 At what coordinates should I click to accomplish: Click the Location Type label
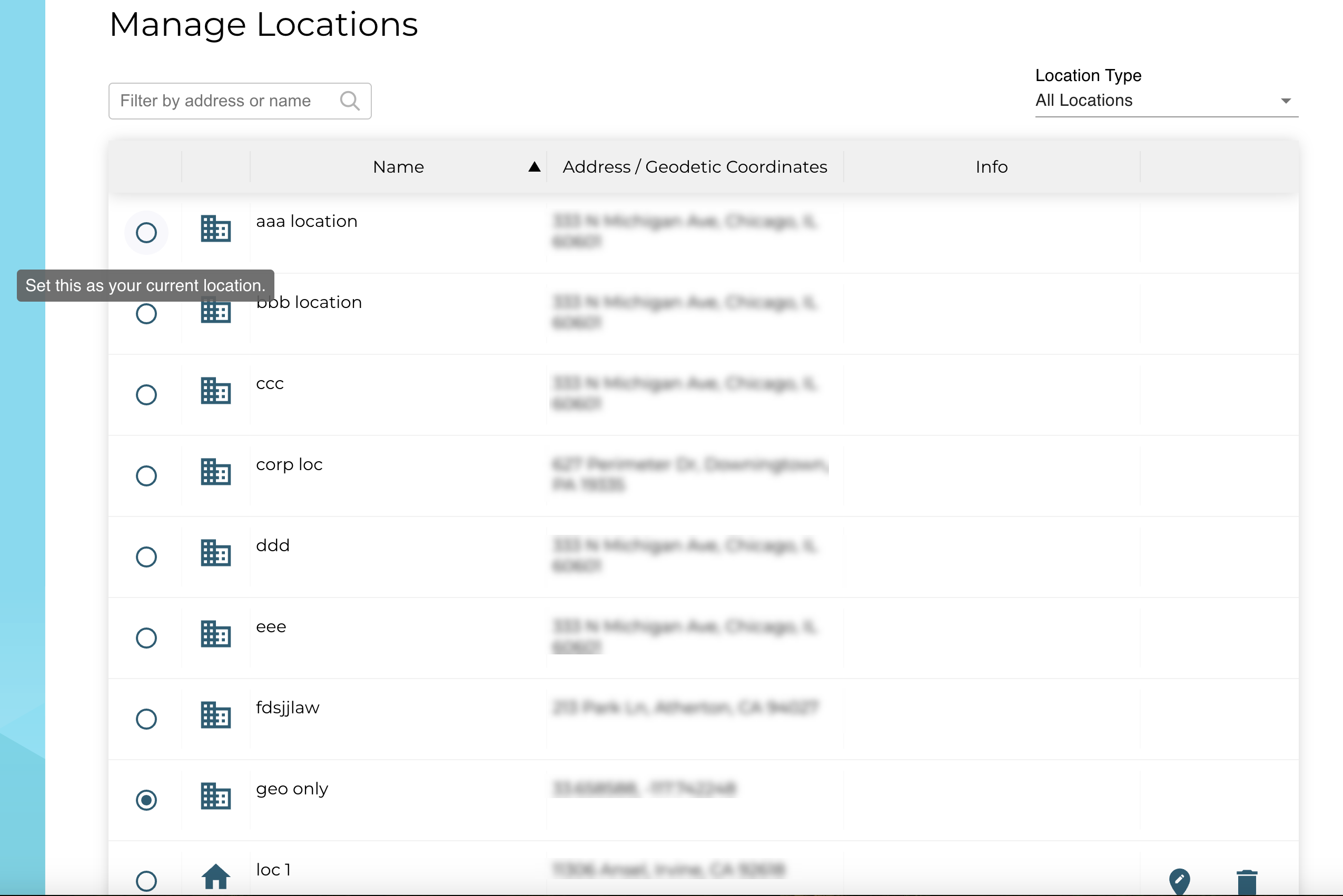point(1088,75)
